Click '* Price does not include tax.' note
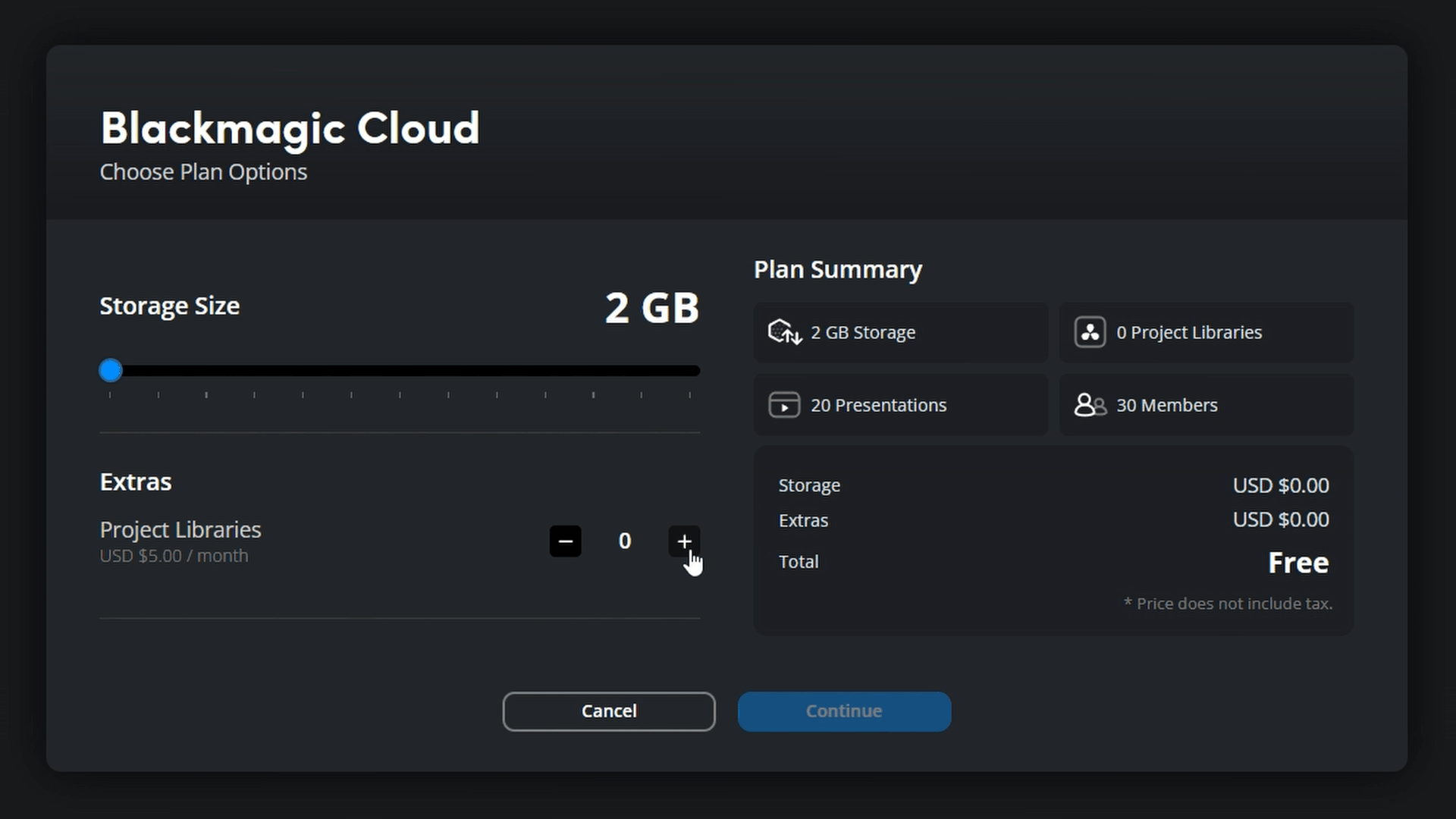This screenshot has width=1456, height=819. pyautogui.click(x=1228, y=604)
